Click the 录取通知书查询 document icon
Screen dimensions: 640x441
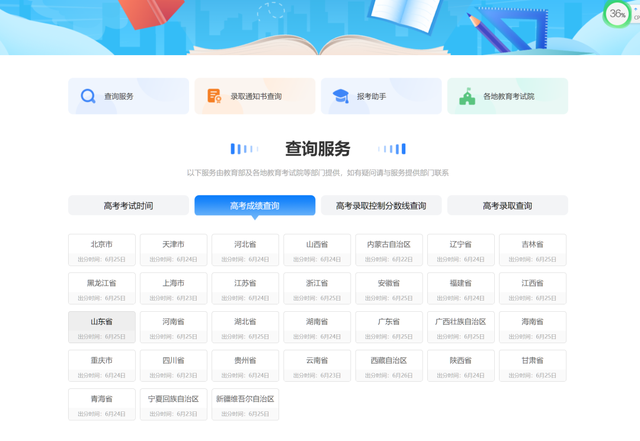point(214,96)
